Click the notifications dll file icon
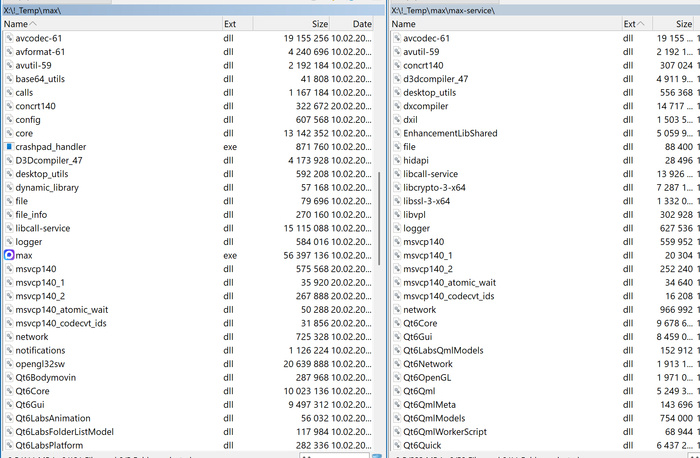 point(9,350)
